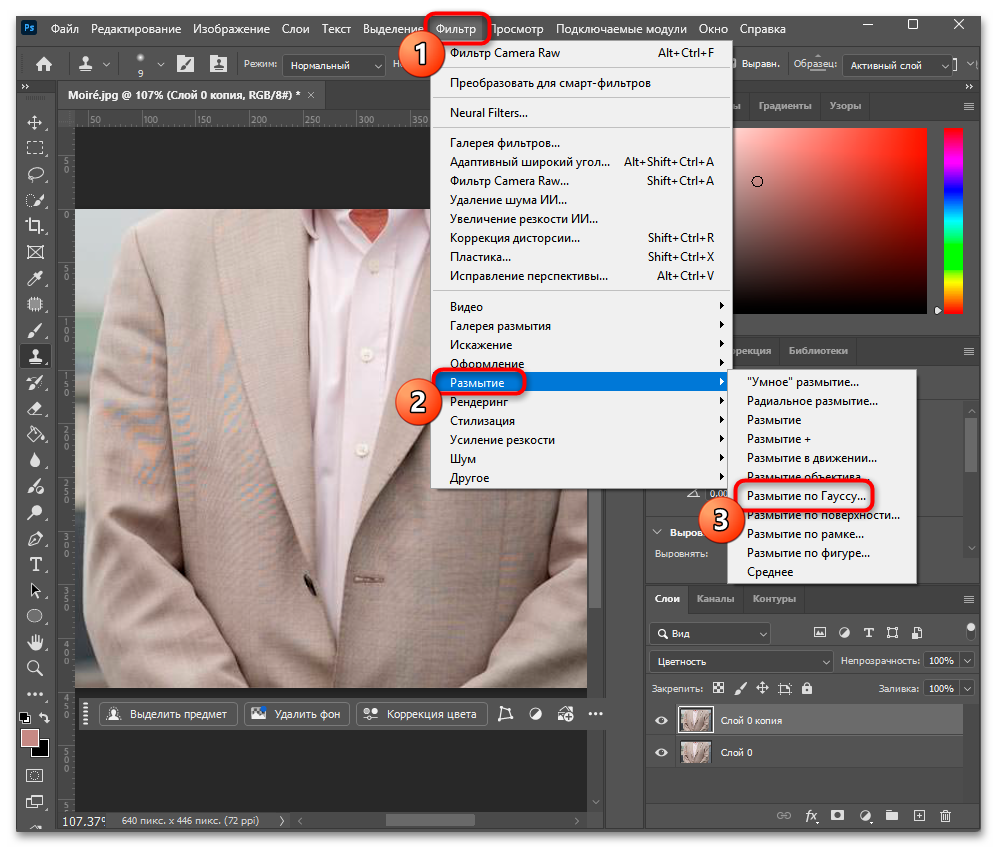This screenshot has height=848, width=997.
Task: Choose Размытие по Гауссу menu item
Action: click(x=806, y=496)
